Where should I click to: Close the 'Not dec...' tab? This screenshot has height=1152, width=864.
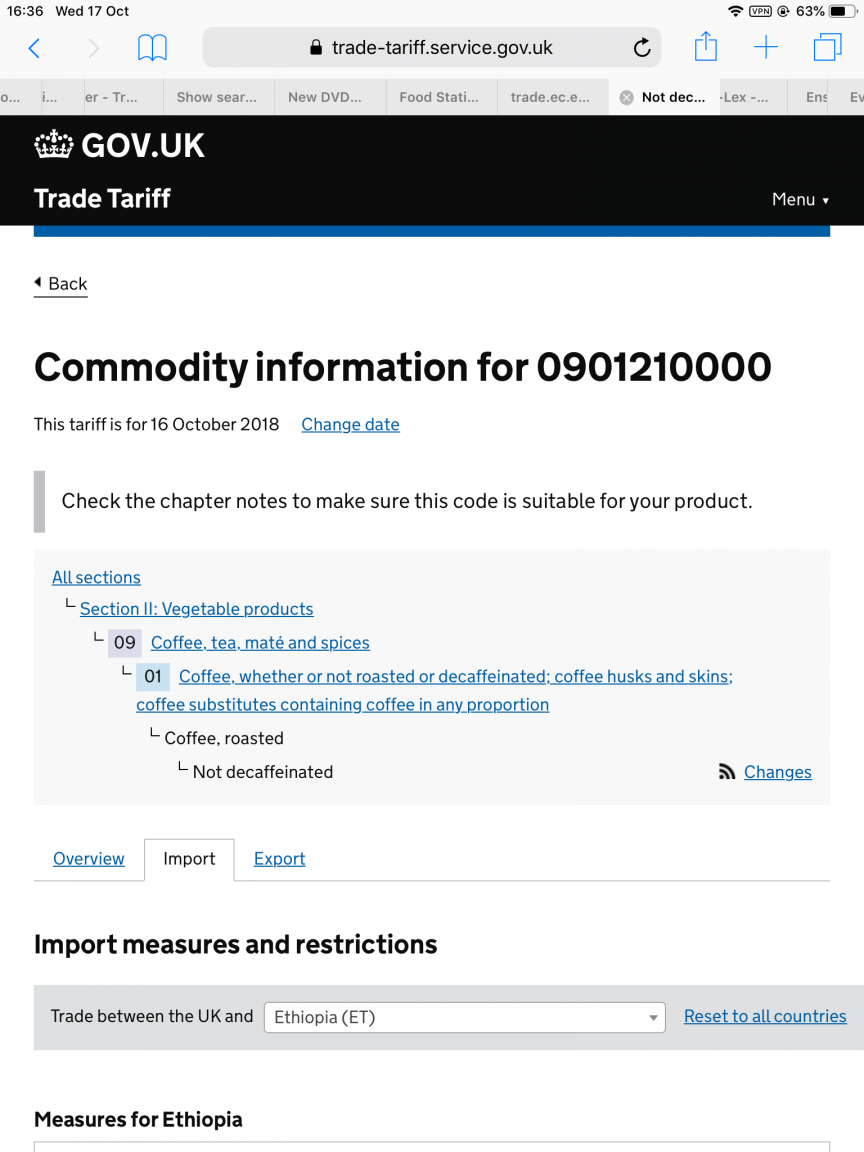[x=626, y=98]
